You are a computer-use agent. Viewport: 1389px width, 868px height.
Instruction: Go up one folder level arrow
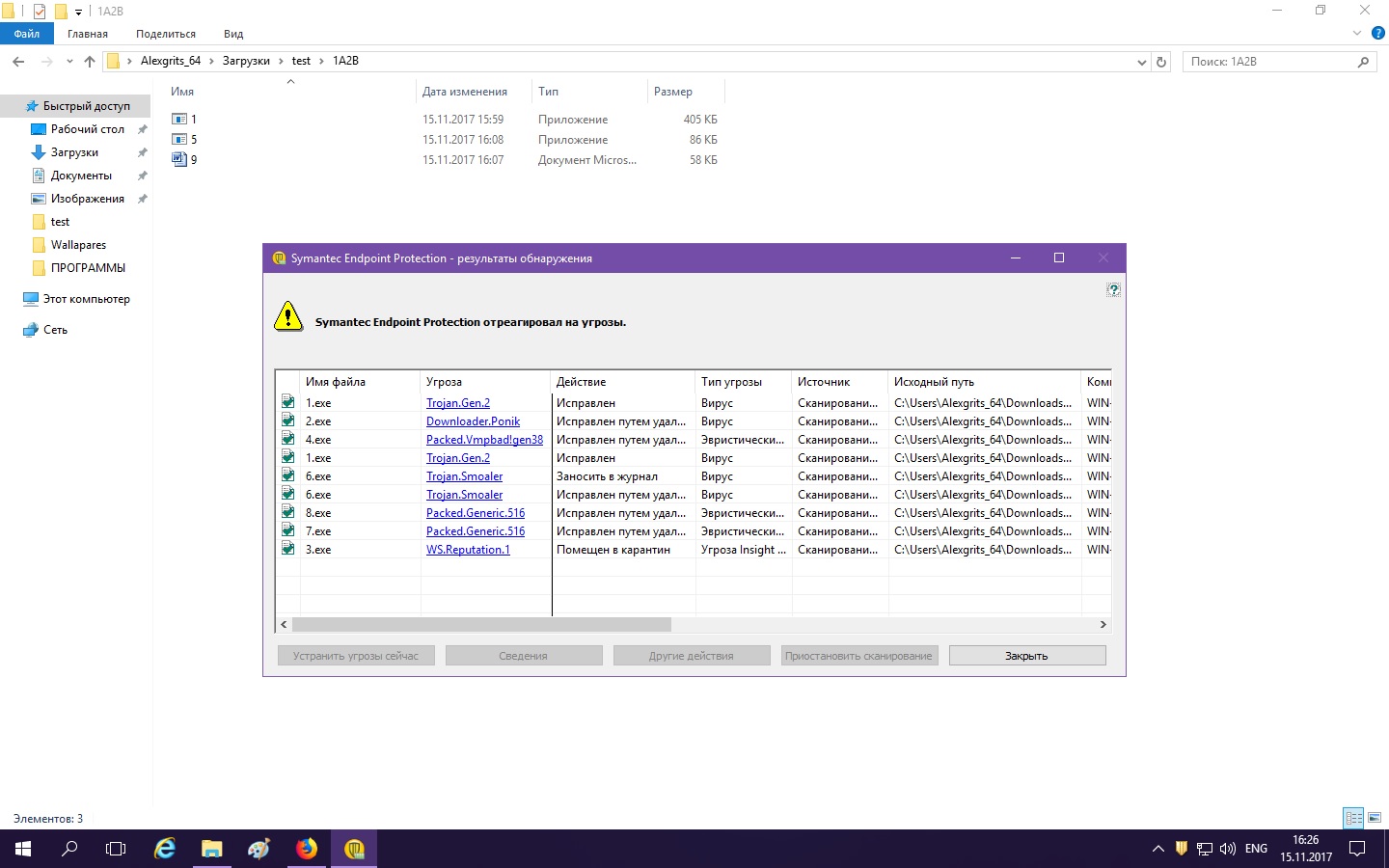coord(90,62)
